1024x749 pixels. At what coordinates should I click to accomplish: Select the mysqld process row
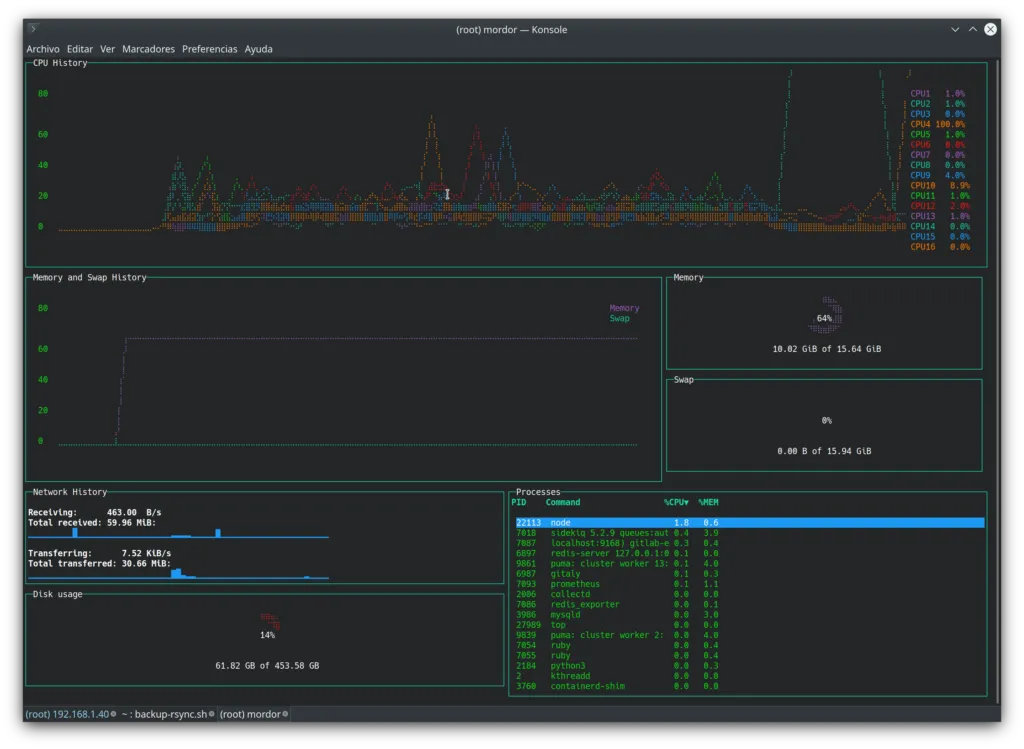[x=750, y=614]
